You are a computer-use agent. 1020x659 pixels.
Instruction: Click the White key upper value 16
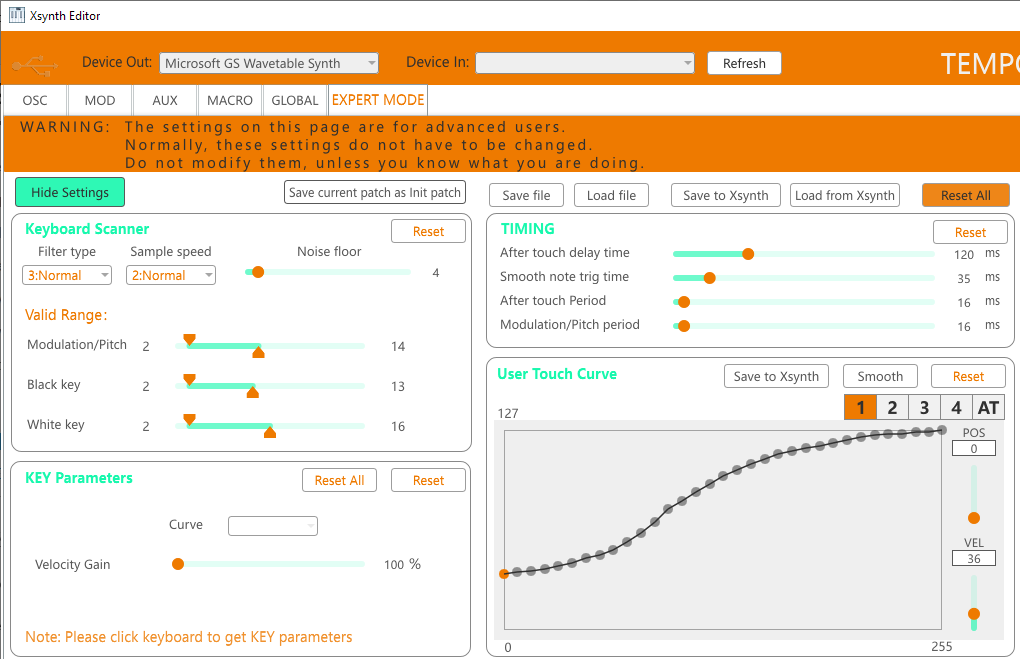point(398,426)
